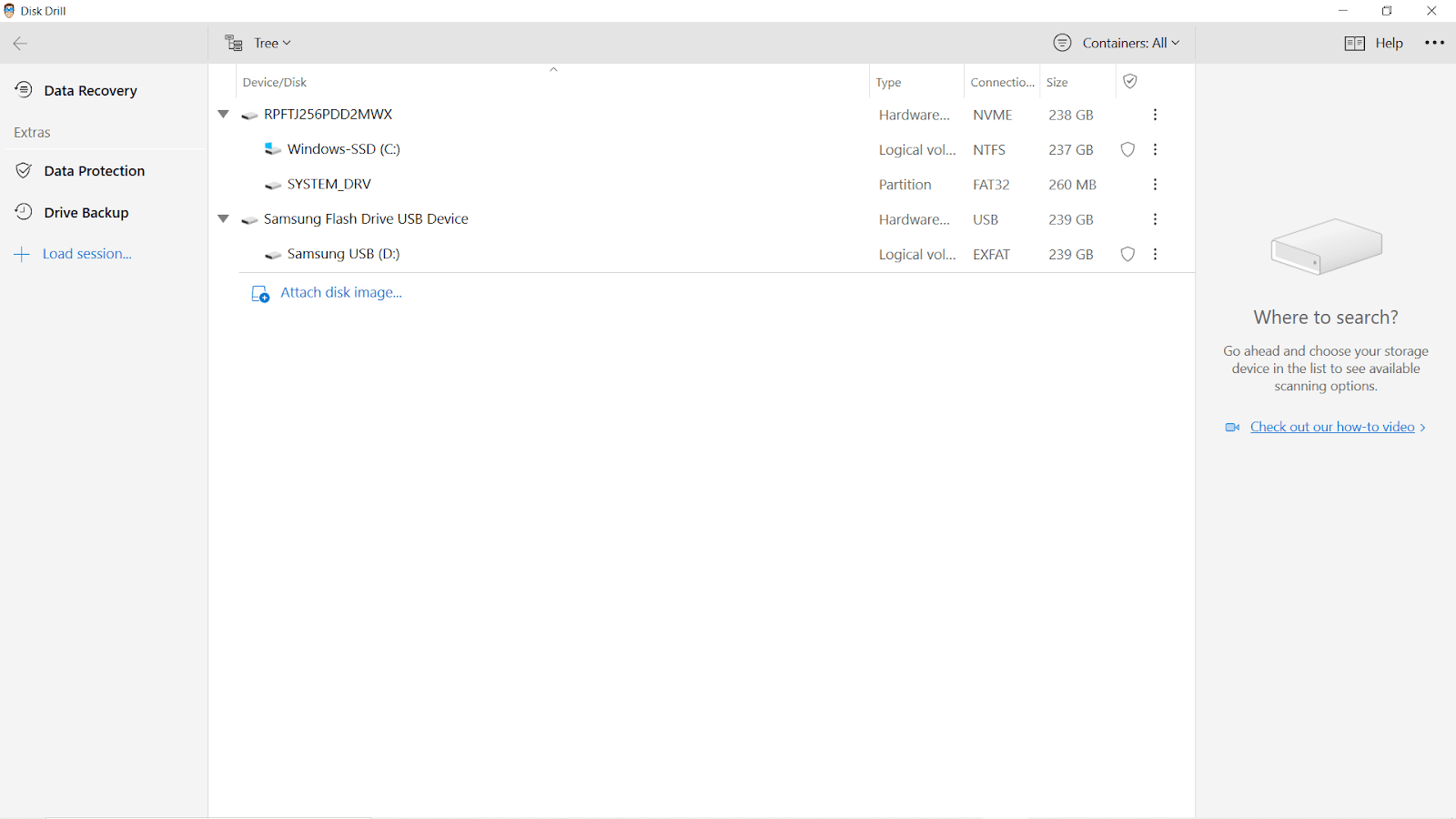
Task: Click the Containers filter icon
Action: (x=1062, y=43)
